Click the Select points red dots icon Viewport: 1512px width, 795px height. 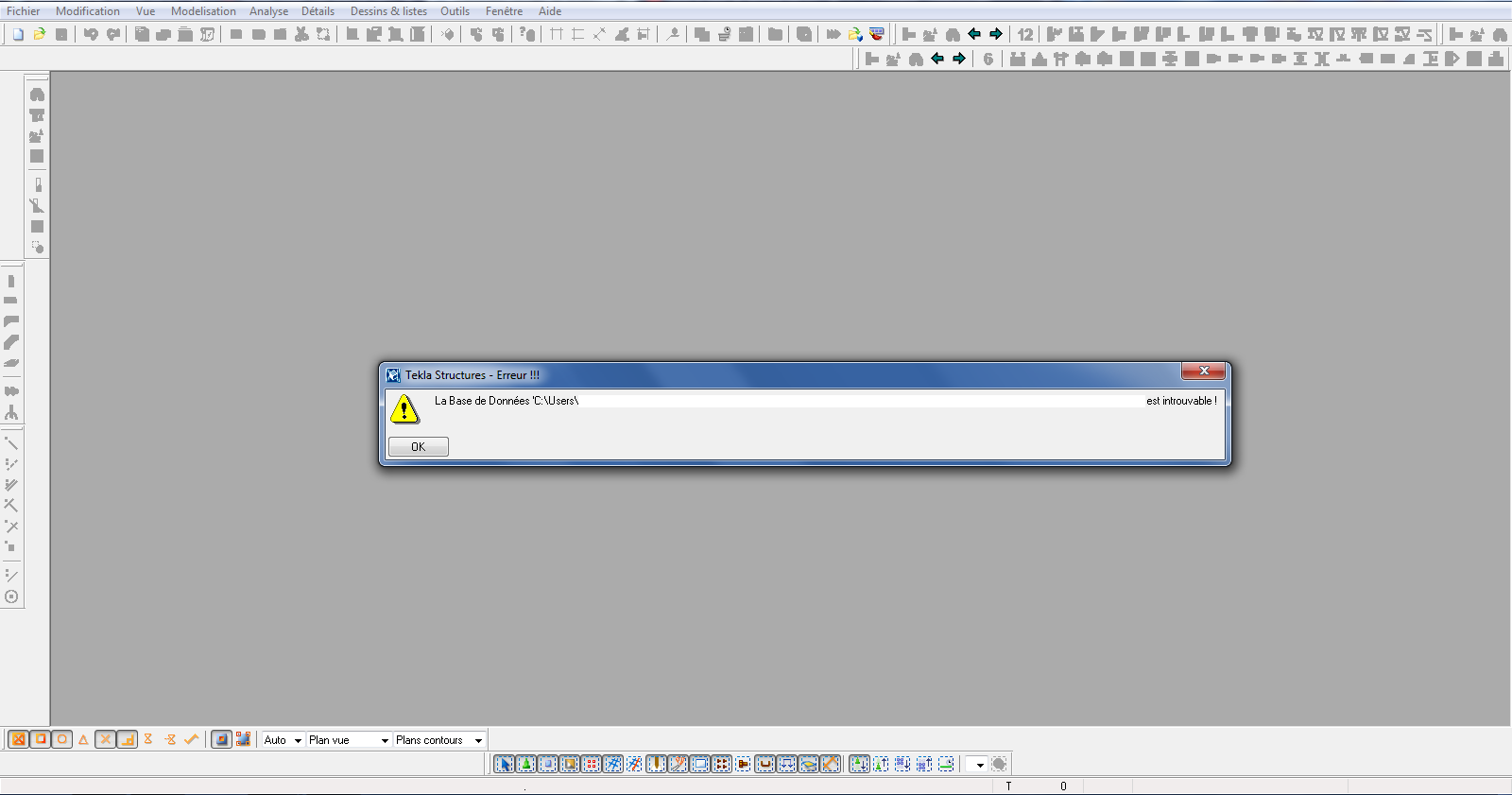tap(592, 764)
